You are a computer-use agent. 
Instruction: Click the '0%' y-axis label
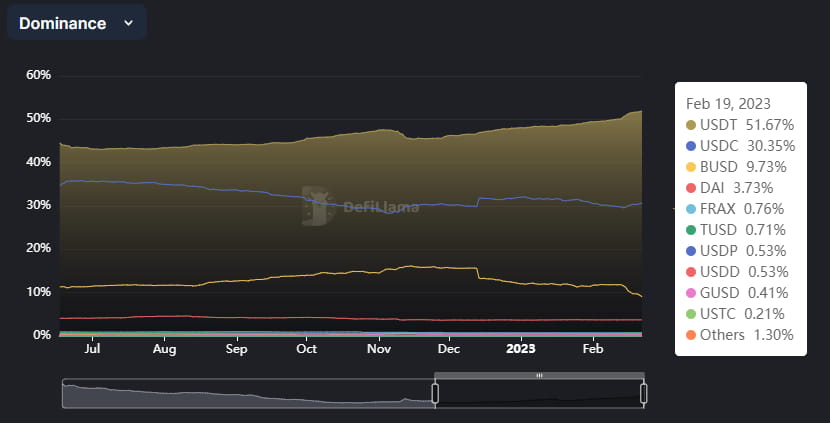coord(42,335)
